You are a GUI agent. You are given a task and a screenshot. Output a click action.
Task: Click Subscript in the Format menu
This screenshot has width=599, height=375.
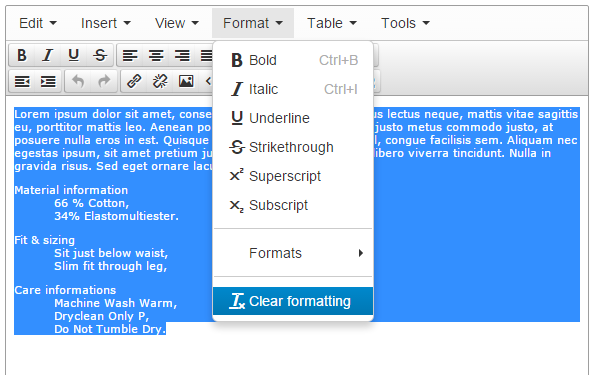(293, 205)
